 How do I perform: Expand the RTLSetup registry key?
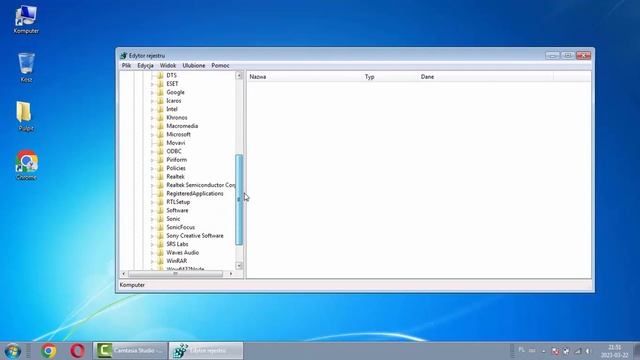coord(152,202)
